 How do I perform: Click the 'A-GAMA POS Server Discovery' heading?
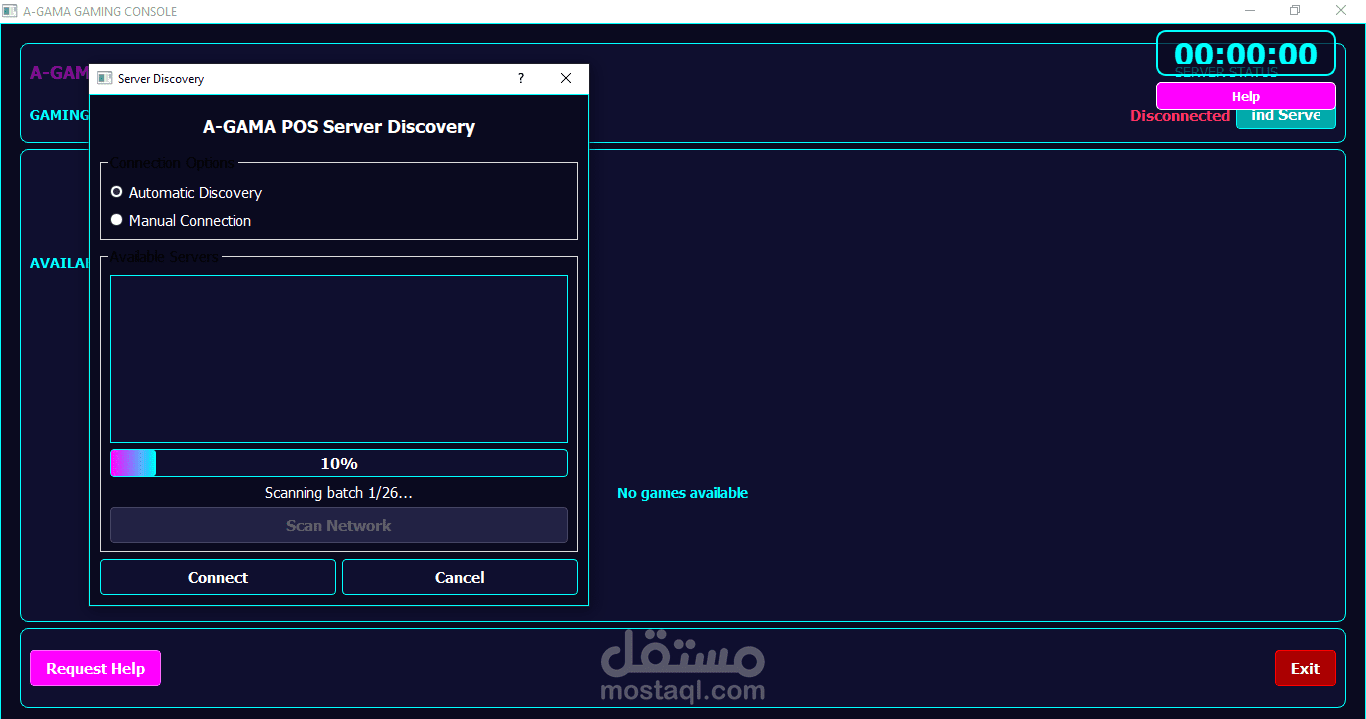pyautogui.click(x=339, y=127)
